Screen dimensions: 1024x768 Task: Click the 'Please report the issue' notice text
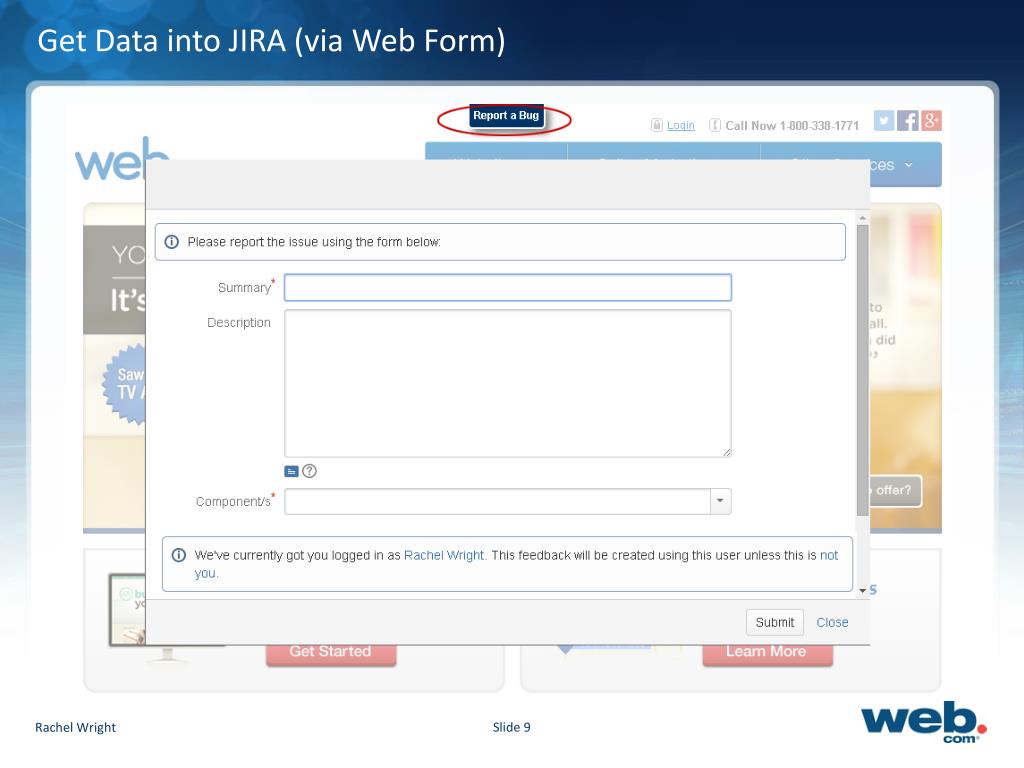[x=314, y=242]
